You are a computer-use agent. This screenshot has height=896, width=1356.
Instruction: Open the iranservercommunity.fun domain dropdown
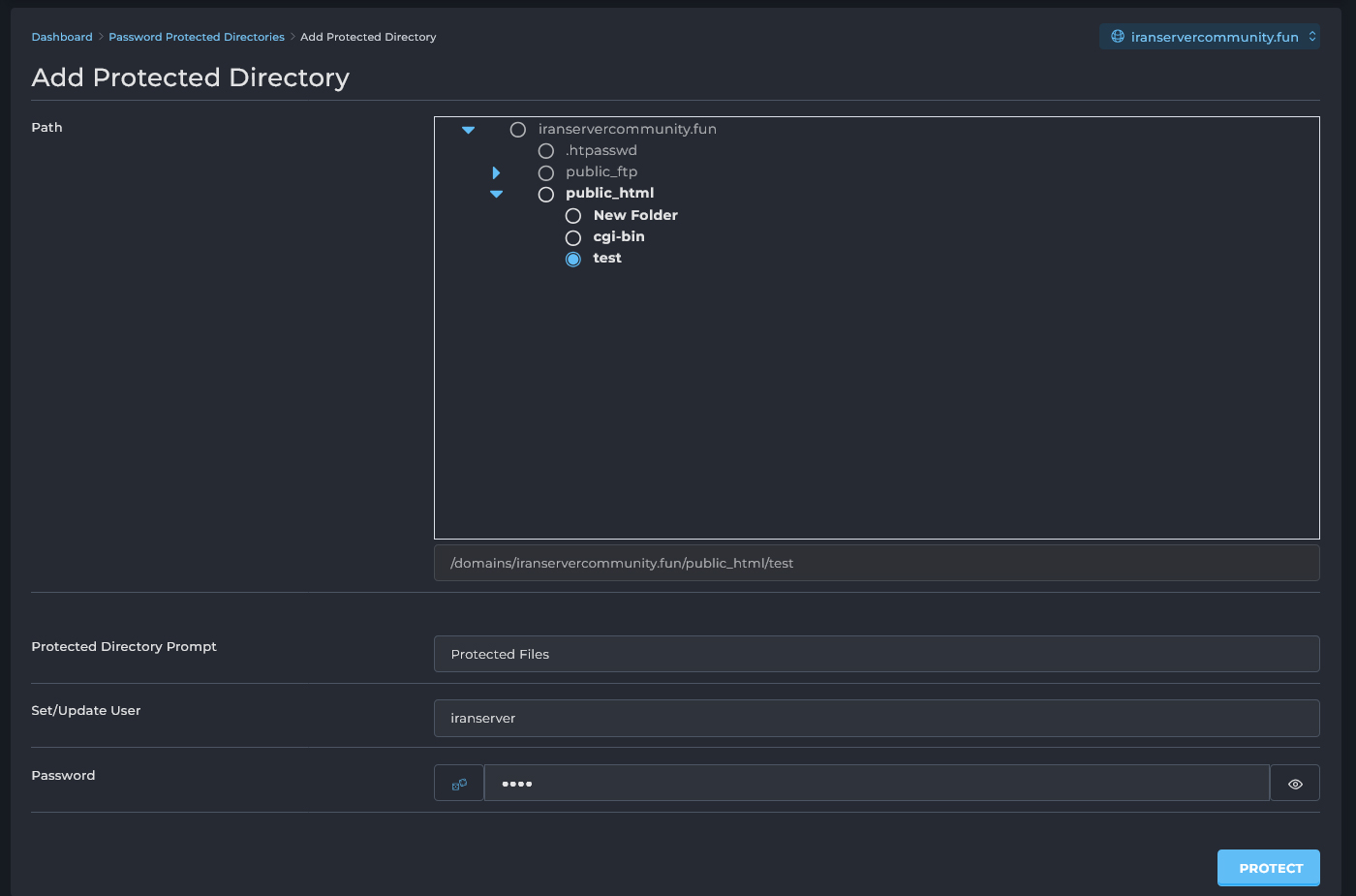pyautogui.click(x=1210, y=37)
